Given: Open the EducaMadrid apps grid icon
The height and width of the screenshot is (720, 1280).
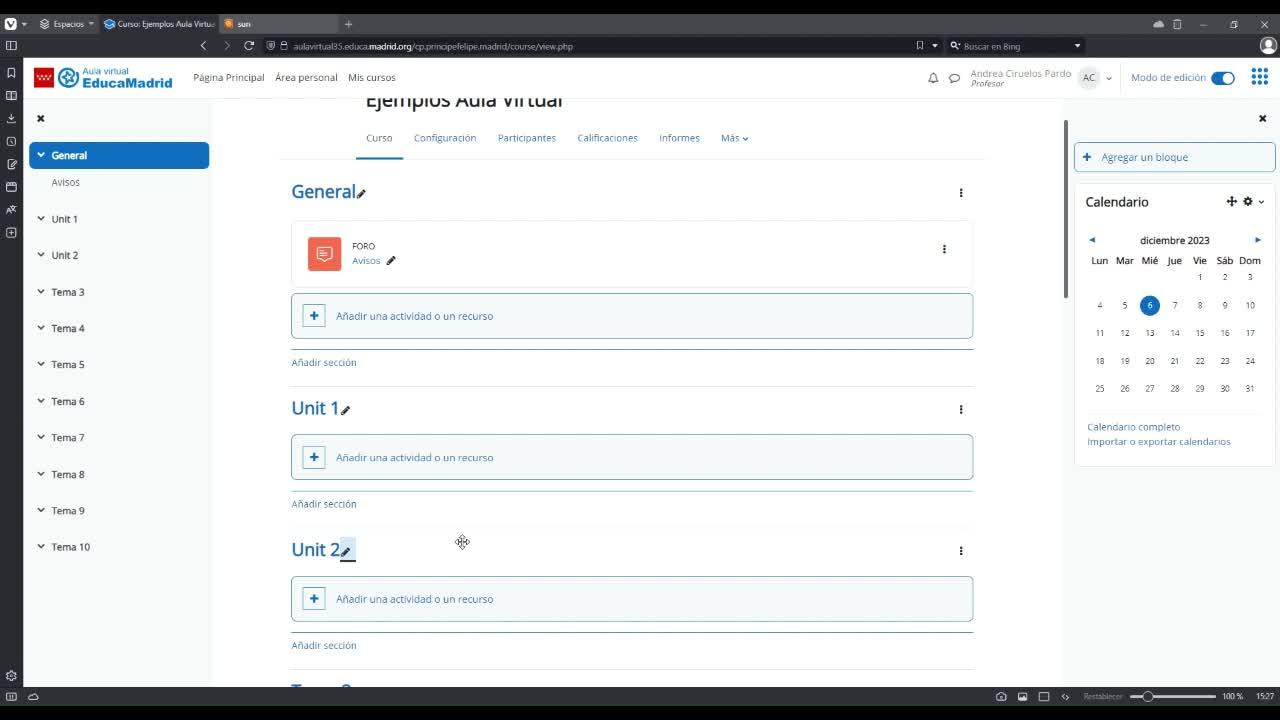Looking at the screenshot, I should tap(1259, 77).
